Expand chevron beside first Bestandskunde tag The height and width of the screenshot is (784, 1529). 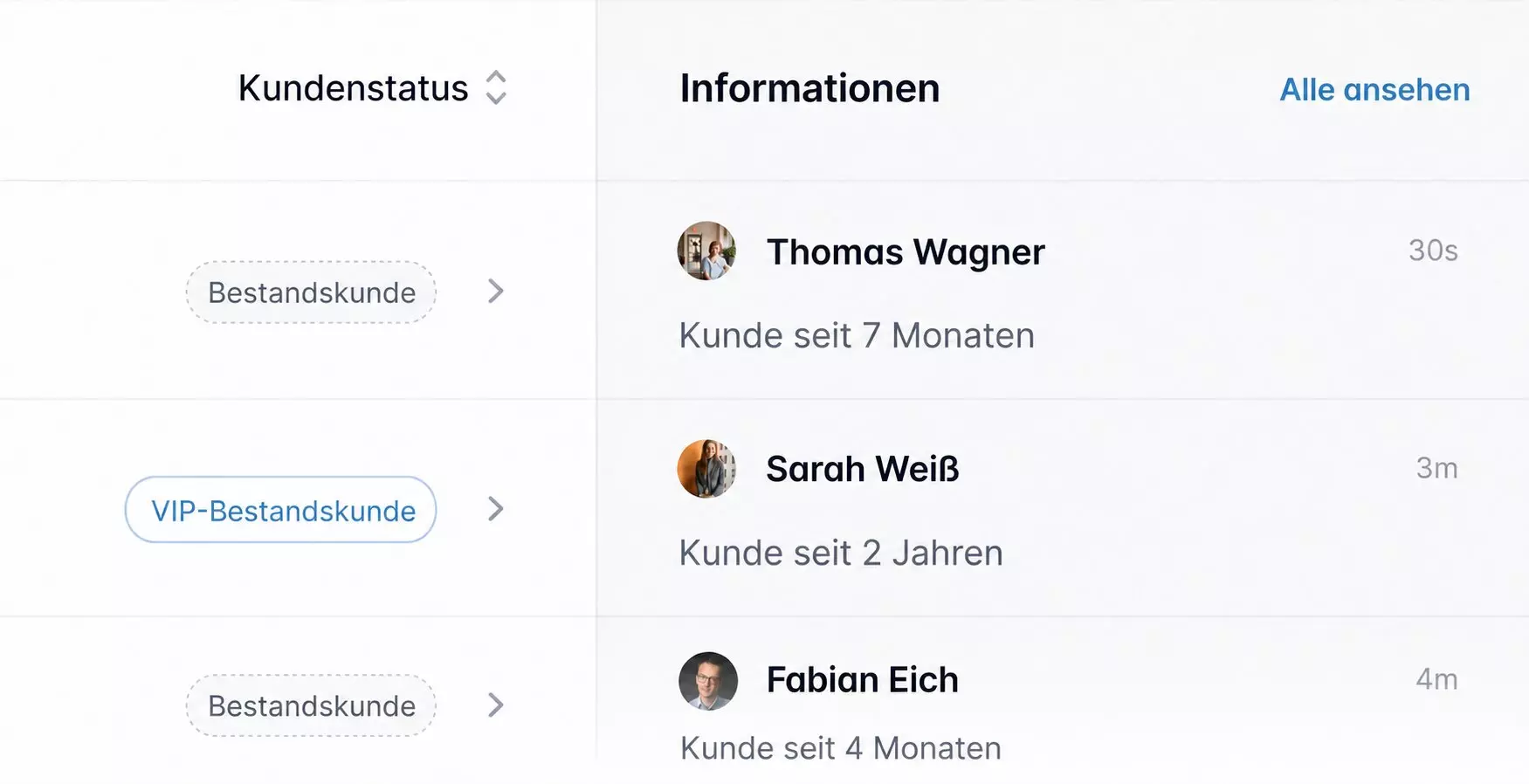(x=496, y=292)
